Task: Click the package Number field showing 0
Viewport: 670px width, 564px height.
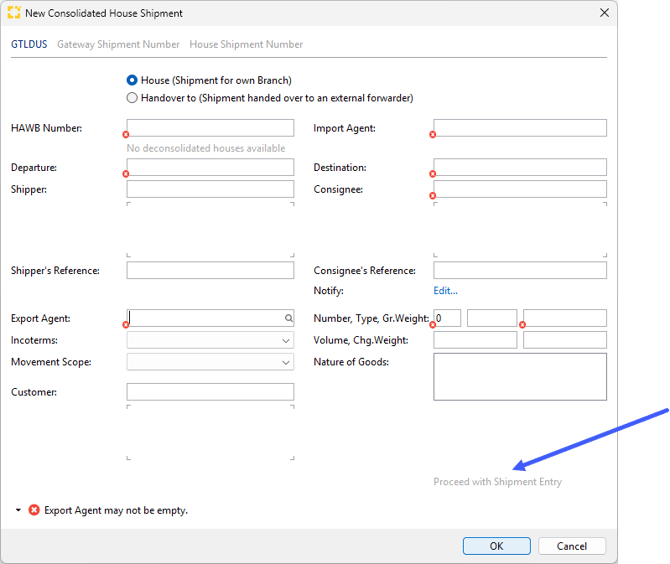Action: point(447,318)
